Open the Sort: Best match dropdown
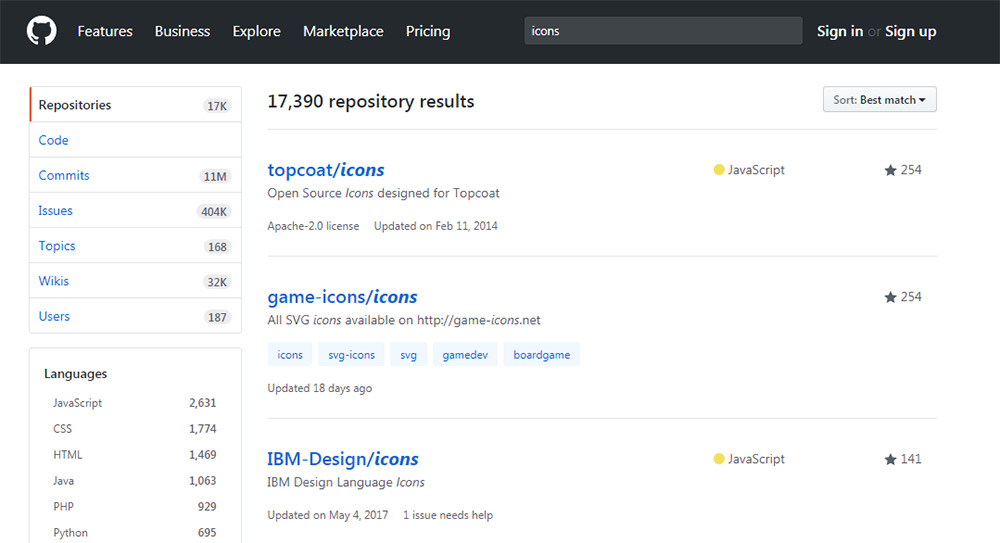 [x=878, y=100]
